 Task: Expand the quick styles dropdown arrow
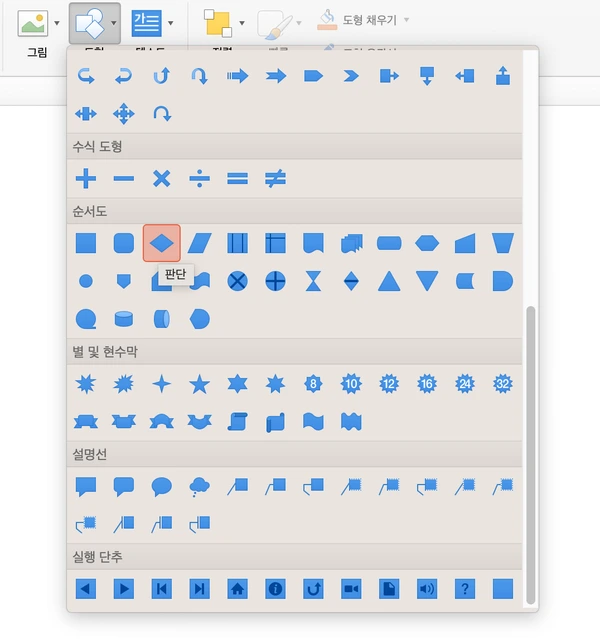coord(299,23)
